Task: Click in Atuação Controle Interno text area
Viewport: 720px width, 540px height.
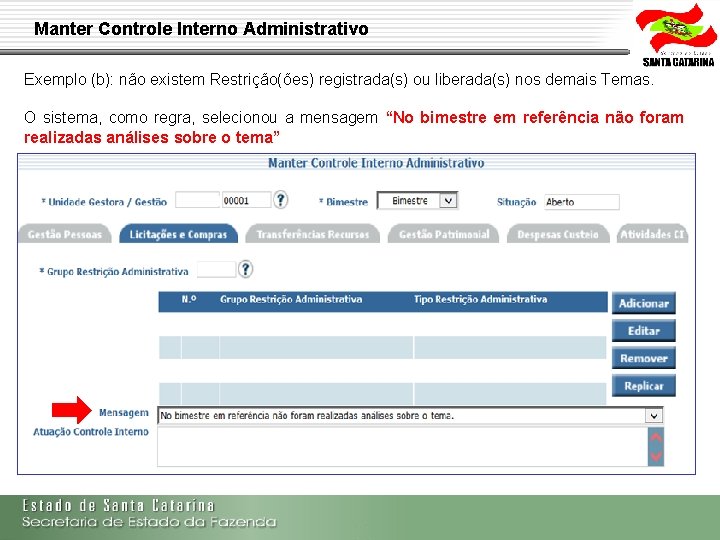Action: pos(403,447)
